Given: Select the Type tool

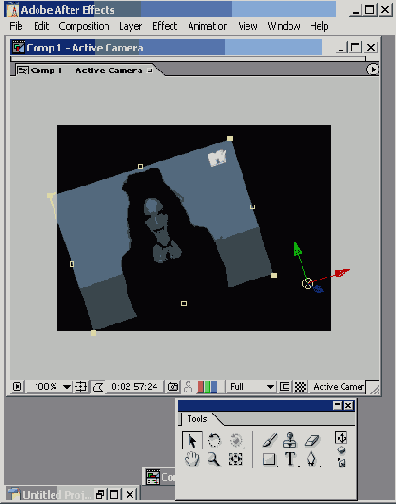Looking at the screenshot, I should [290, 459].
